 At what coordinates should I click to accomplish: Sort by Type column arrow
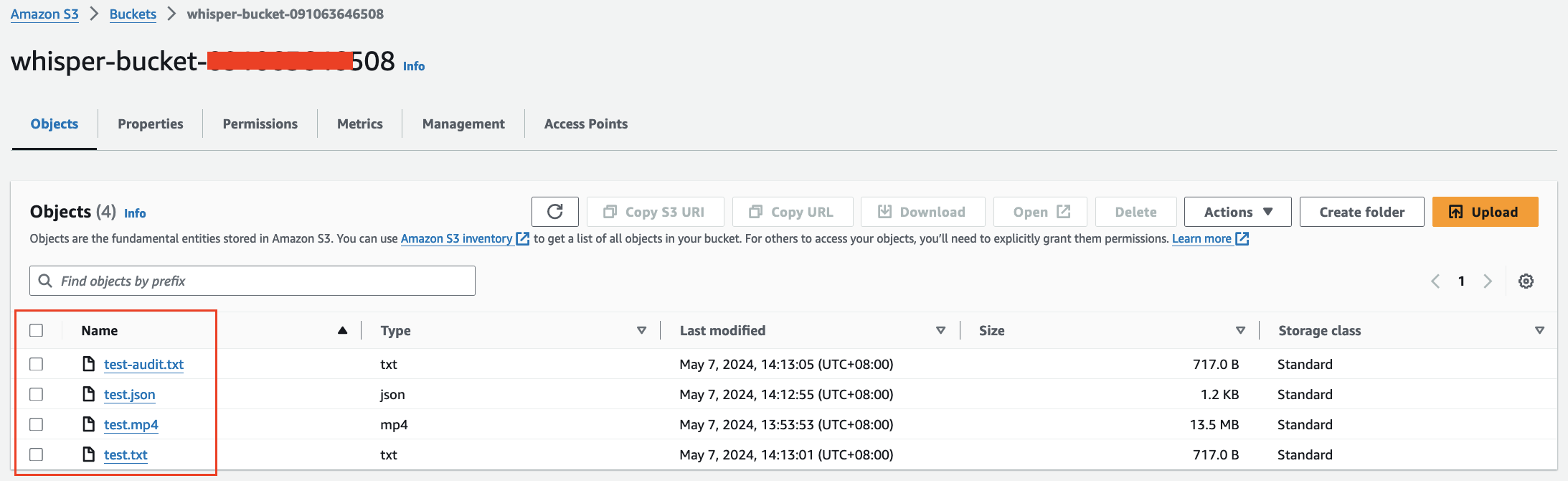pos(641,330)
